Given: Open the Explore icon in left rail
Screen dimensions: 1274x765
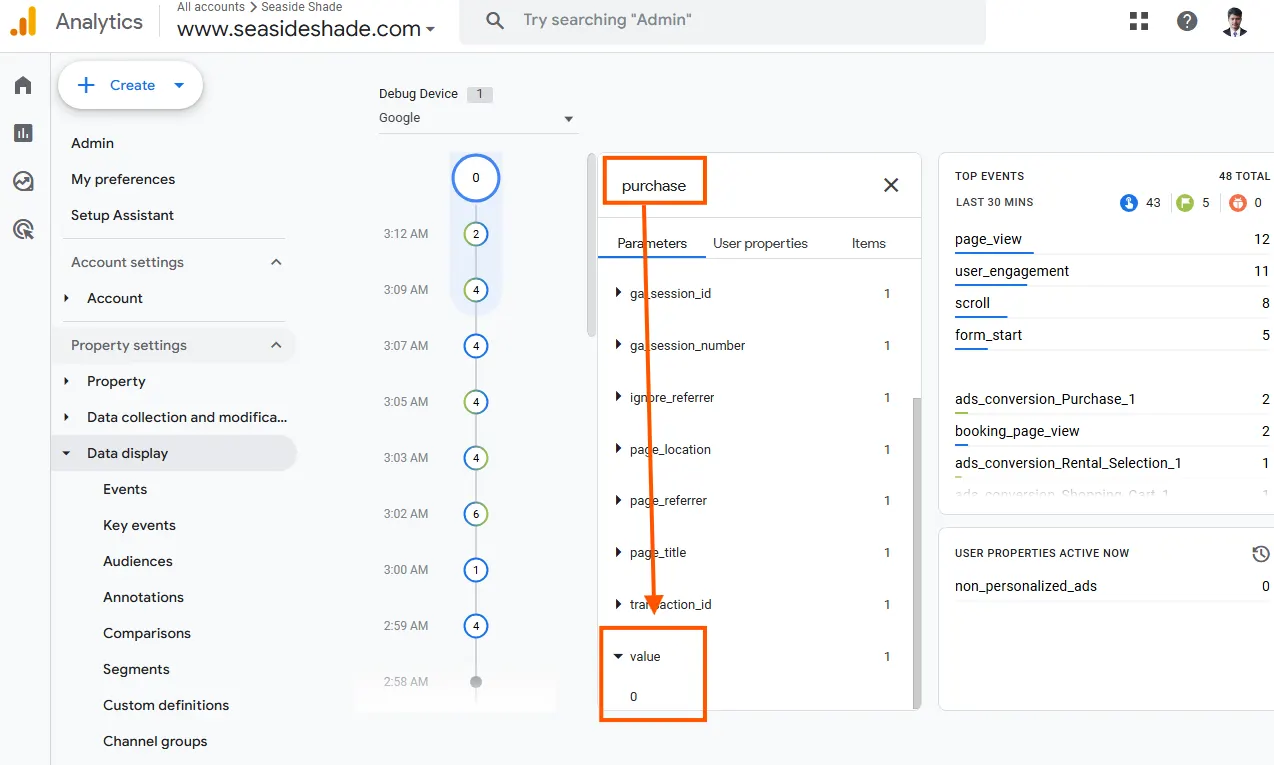Looking at the screenshot, I should click(23, 181).
